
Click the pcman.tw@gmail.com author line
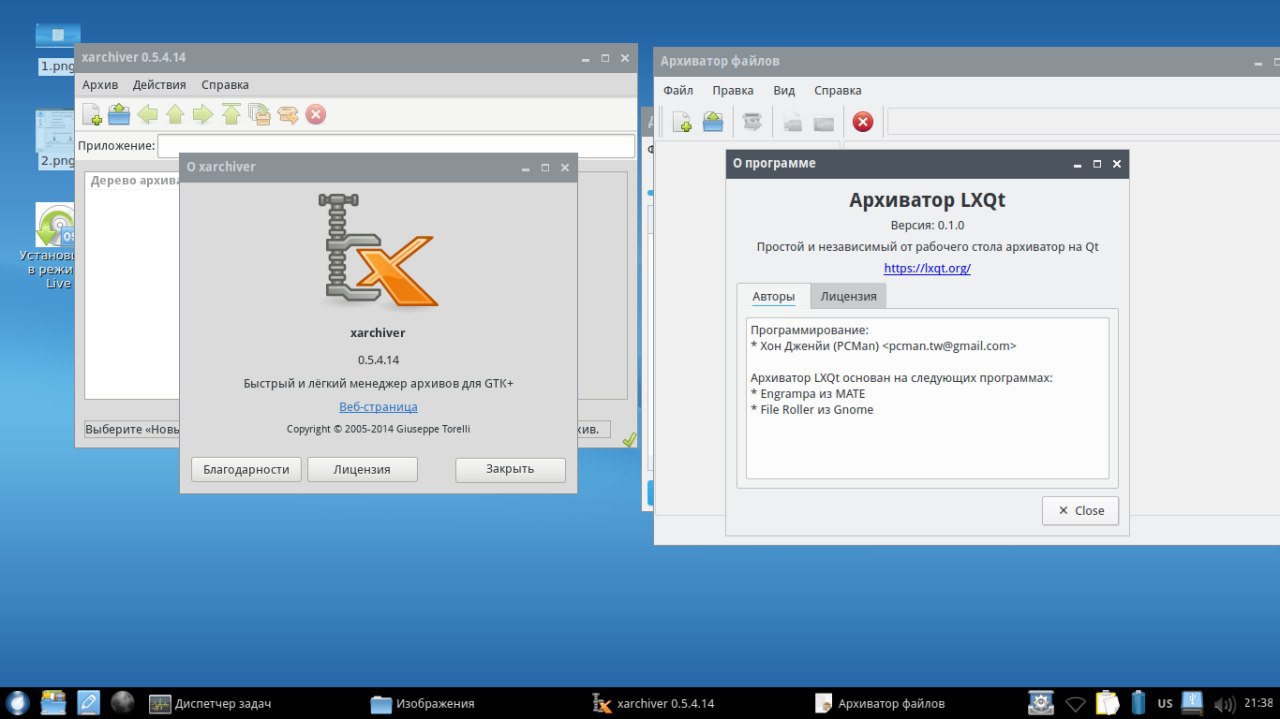tap(883, 346)
